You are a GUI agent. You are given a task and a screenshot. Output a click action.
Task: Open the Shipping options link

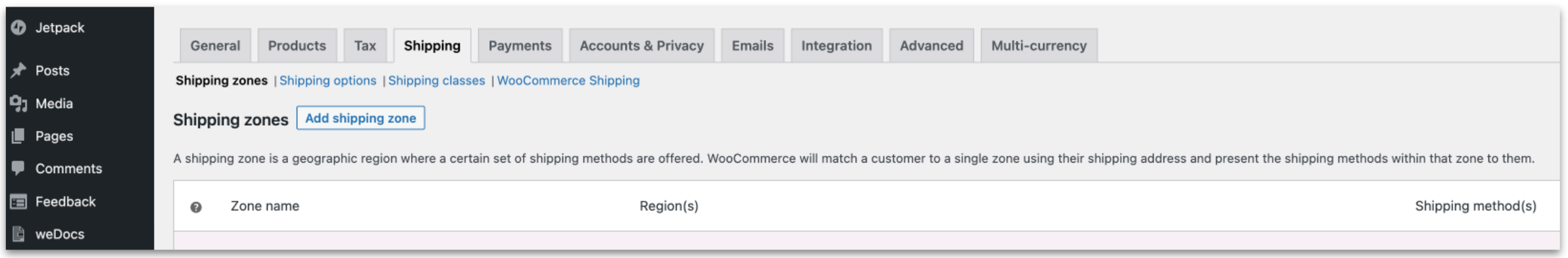click(328, 80)
